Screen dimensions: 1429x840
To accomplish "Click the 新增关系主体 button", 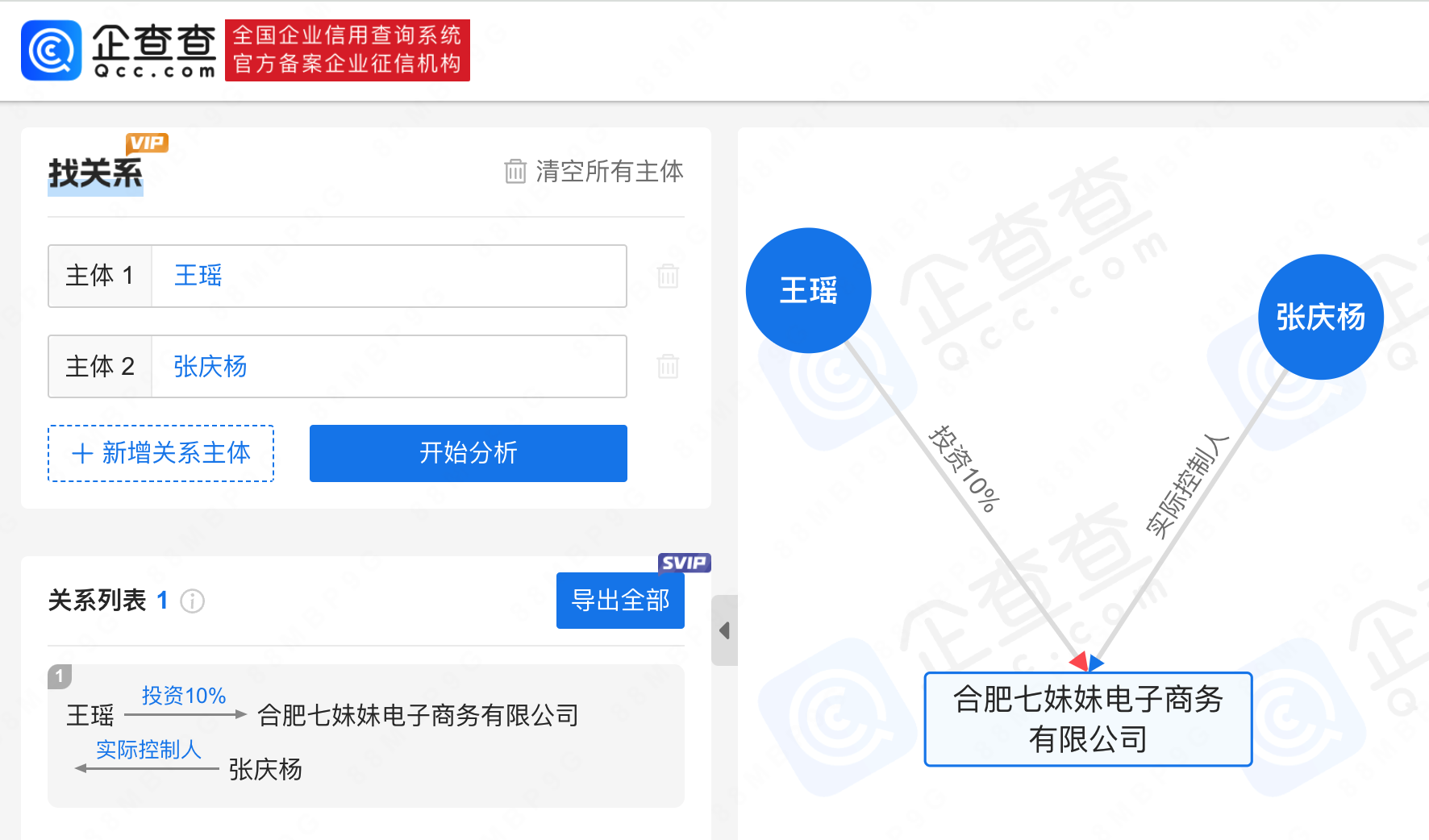I will (x=161, y=453).
